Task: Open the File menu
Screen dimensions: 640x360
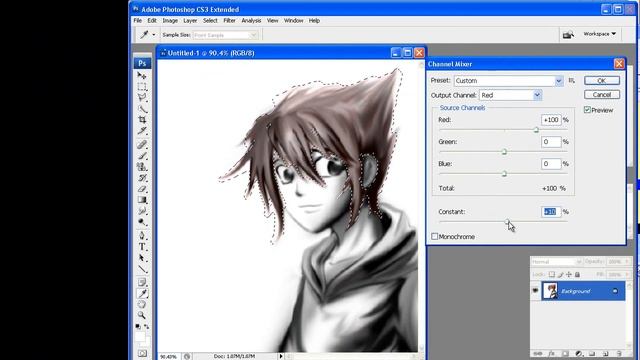Action: pos(138,20)
